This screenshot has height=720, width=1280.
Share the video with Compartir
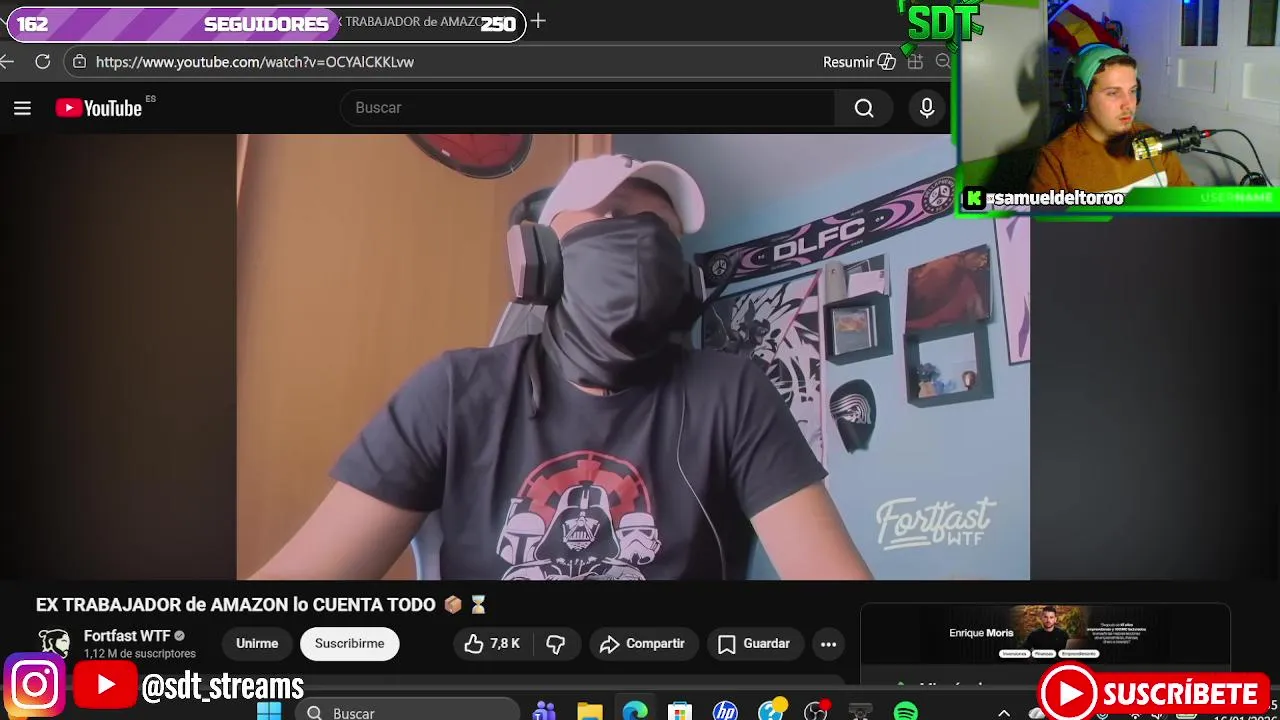pos(642,644)
